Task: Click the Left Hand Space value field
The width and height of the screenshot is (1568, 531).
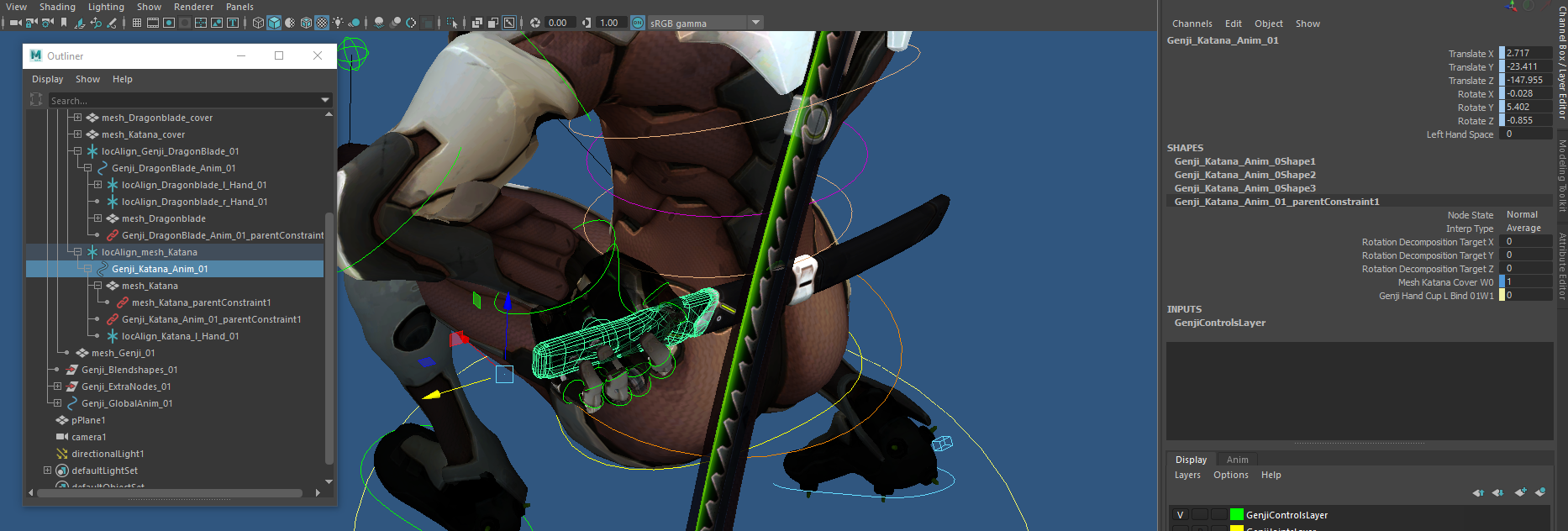Action: point(1528,134)
